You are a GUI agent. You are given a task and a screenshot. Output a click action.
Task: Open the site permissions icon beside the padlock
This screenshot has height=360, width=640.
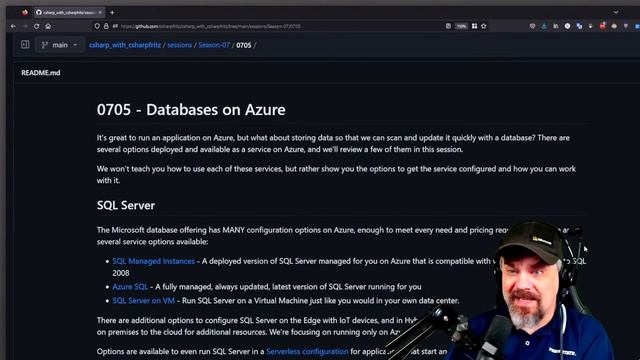pyautogui.click(x=115, y=26)
